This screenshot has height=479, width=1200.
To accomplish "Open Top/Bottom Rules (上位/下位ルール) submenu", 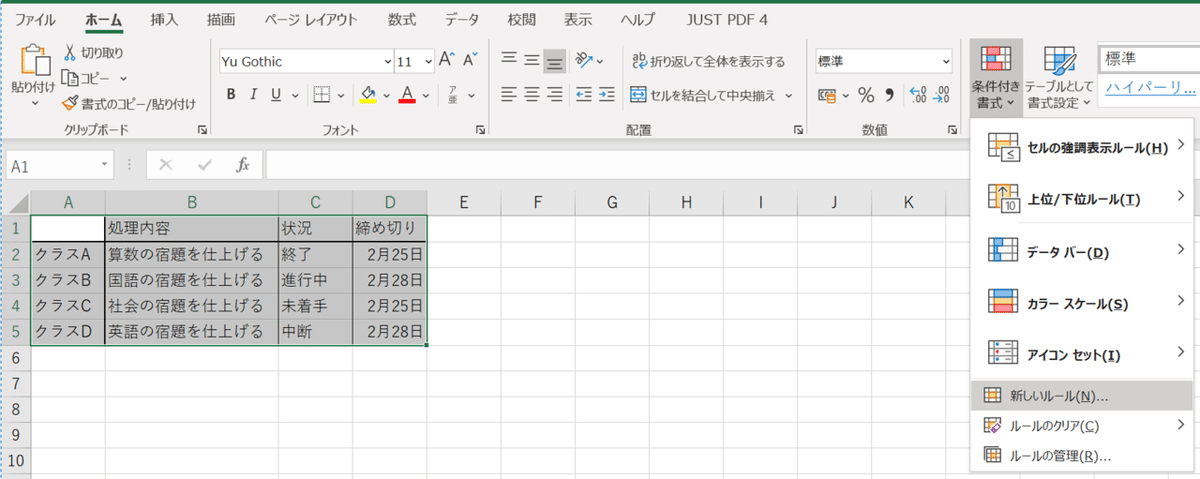I will (x=1082, y=198).
